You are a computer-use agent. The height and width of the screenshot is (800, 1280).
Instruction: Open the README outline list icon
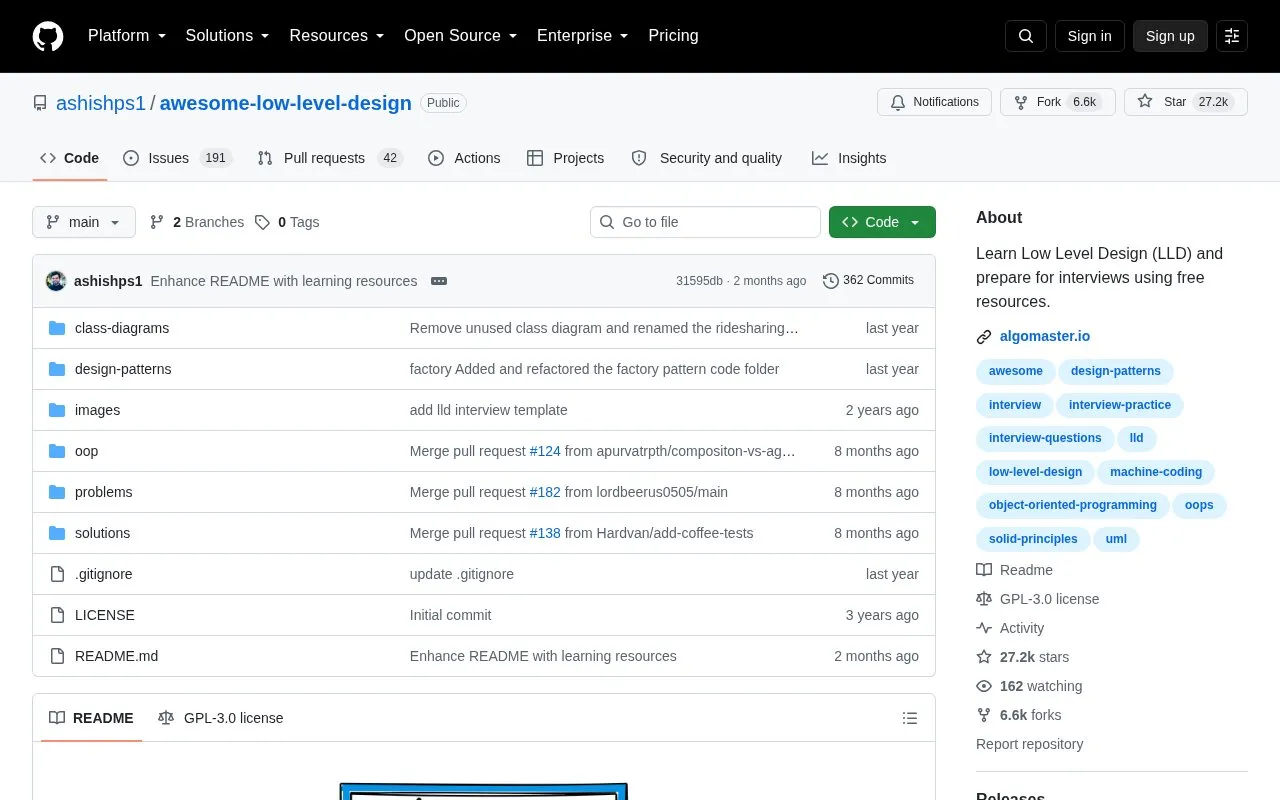click(910, 718)
